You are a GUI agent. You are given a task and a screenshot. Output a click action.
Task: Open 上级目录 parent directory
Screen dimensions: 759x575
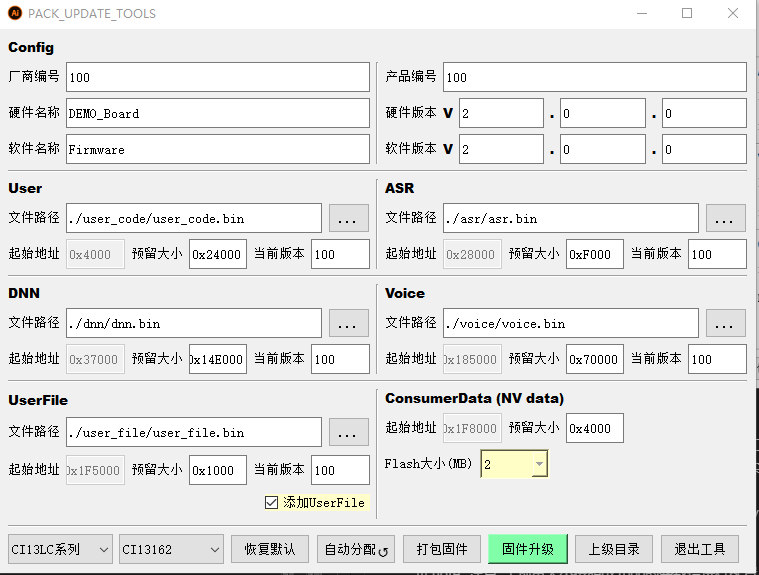[x=614, y=549]
